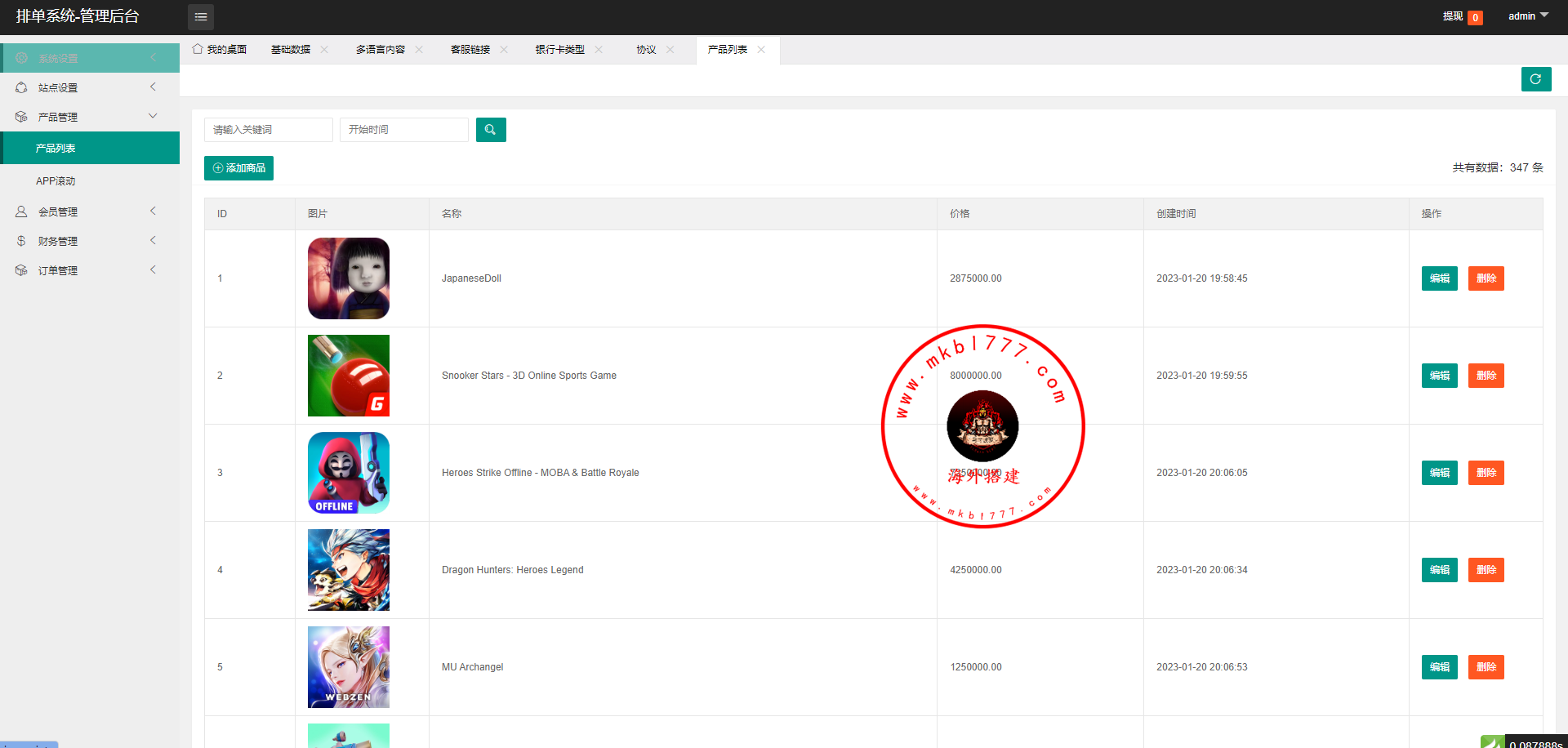Toggle the sidebar collapse hamburger icon
The image size is (1568, 748).
point(201,17)
